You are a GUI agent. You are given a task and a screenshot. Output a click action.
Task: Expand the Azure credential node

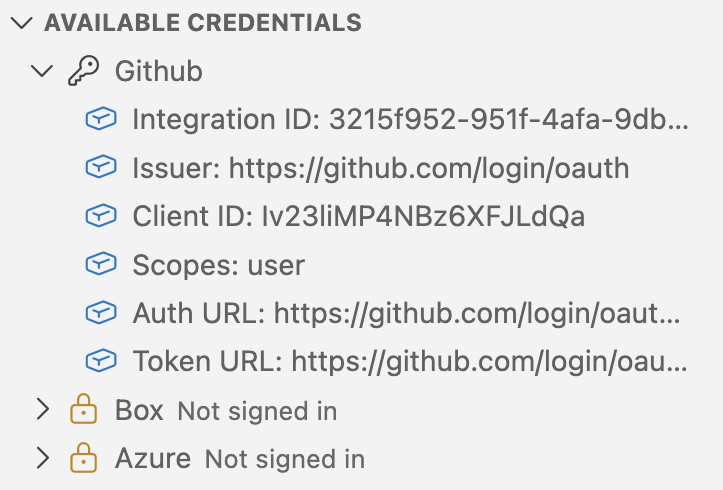coord(42,459)
